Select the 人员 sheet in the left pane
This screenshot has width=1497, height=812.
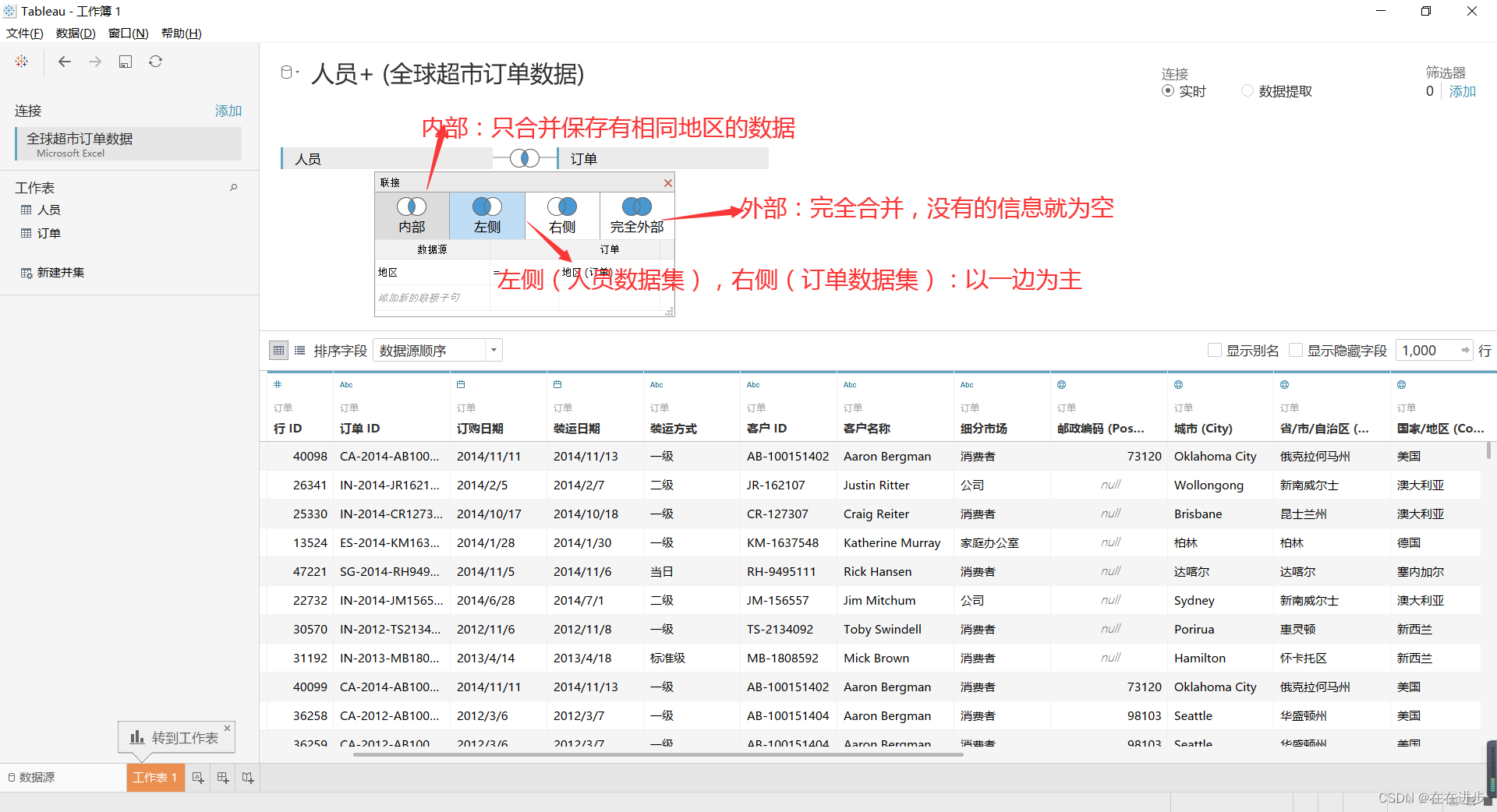point(48,210)
